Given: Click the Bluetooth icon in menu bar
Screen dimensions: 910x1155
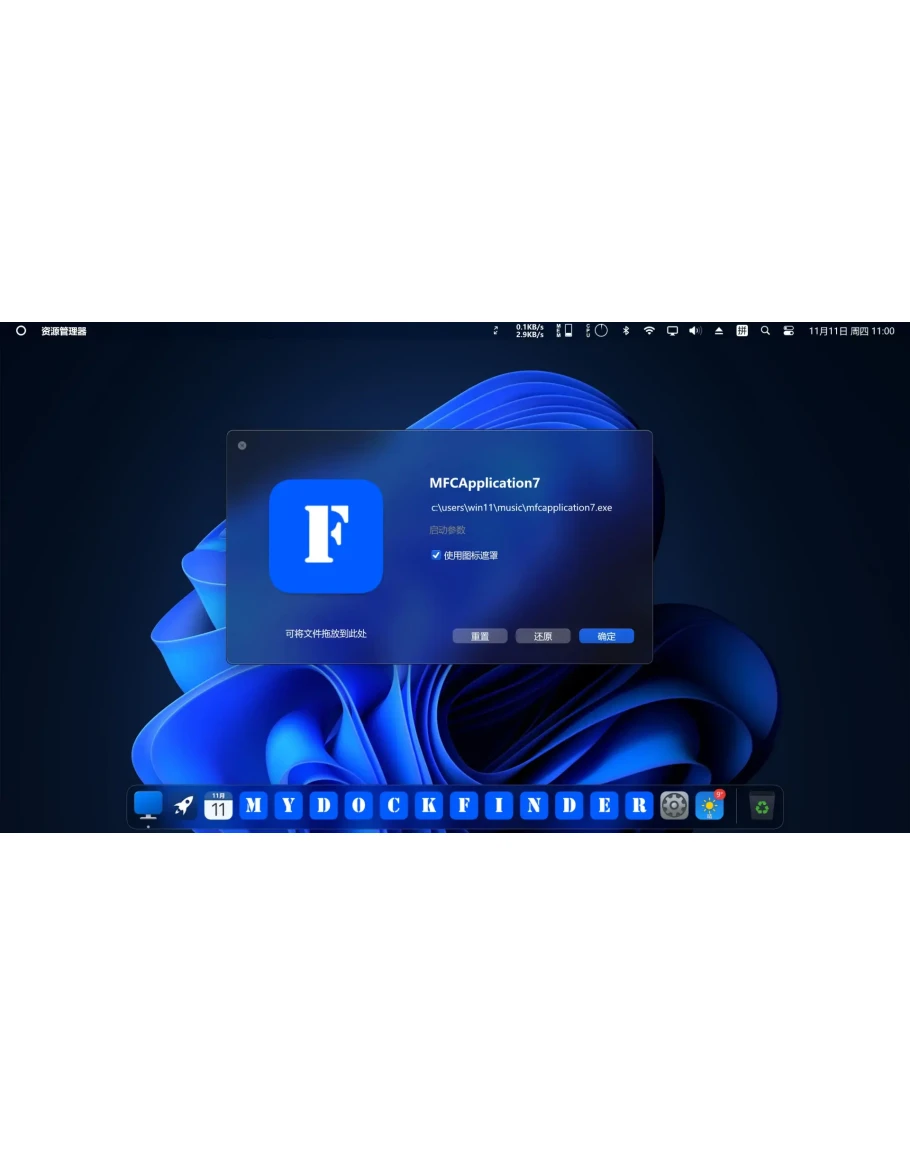Looking at the screenshot, I should click(x=626, y=331).
